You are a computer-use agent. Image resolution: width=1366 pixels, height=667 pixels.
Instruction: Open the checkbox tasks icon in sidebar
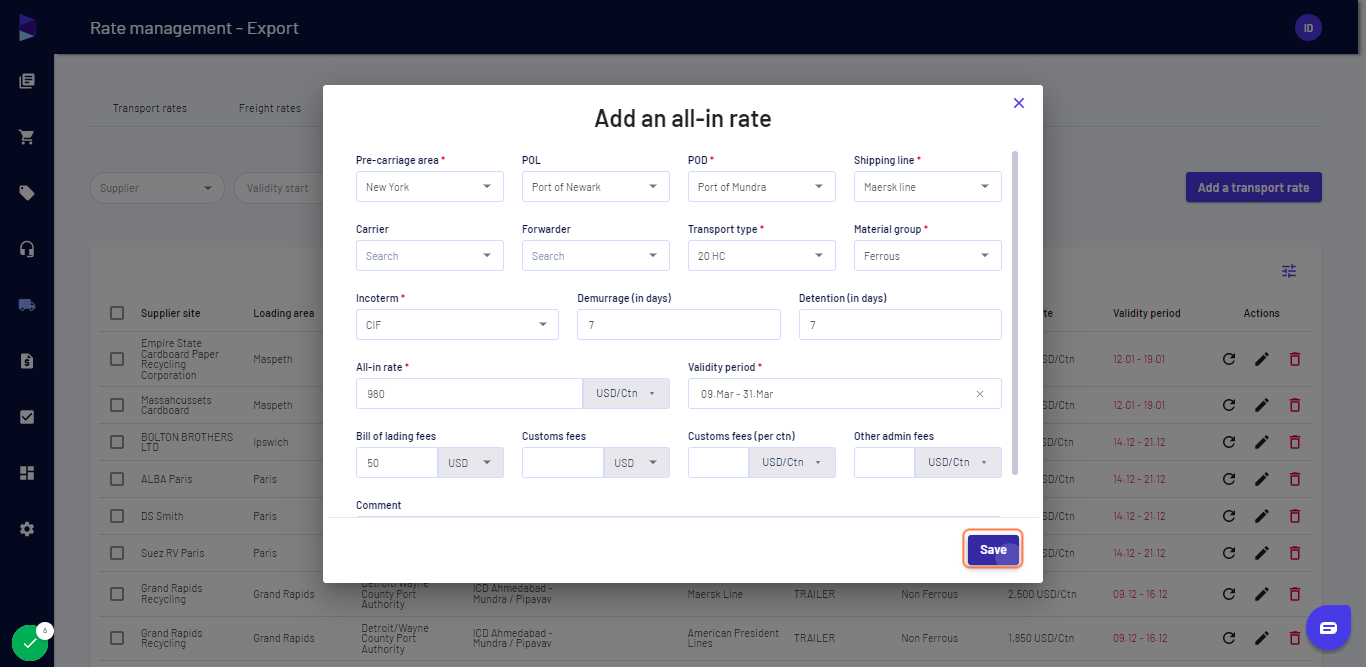point(27,417)
